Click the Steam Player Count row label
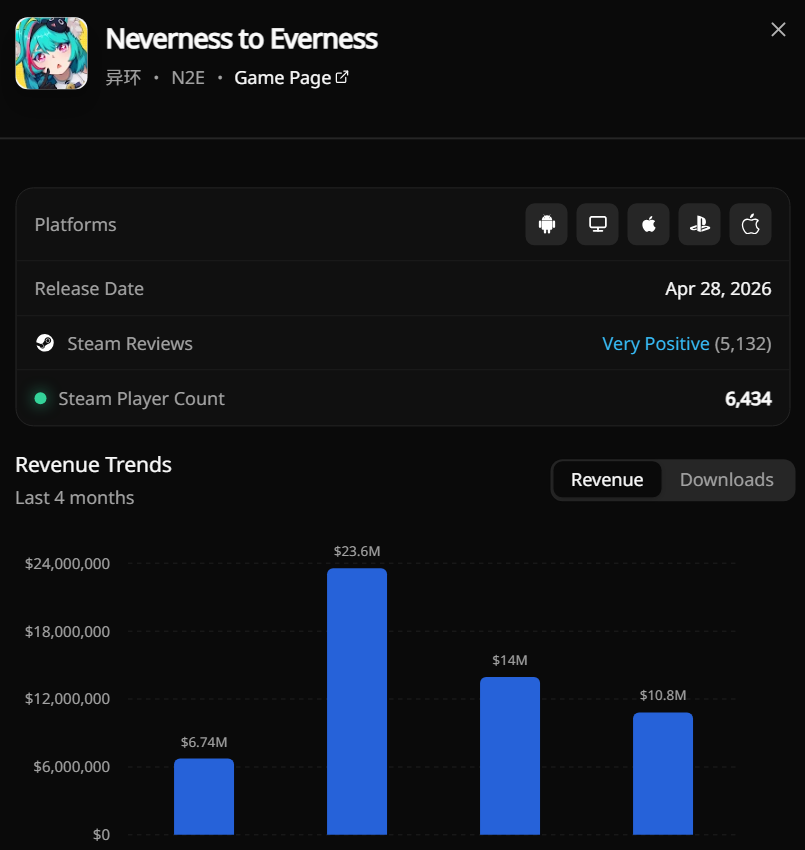Screen dimensions: 805x850 (141, 399)
